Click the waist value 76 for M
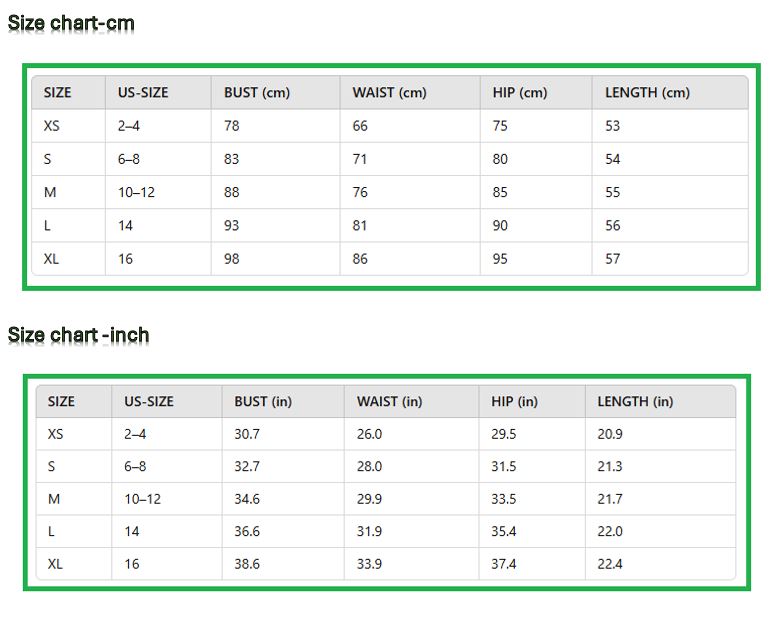The image size is (773, 617). [x=360, y=192]
